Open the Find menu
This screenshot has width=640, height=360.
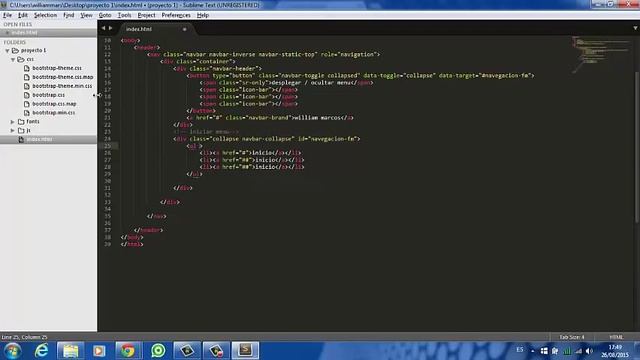(69, 15)
